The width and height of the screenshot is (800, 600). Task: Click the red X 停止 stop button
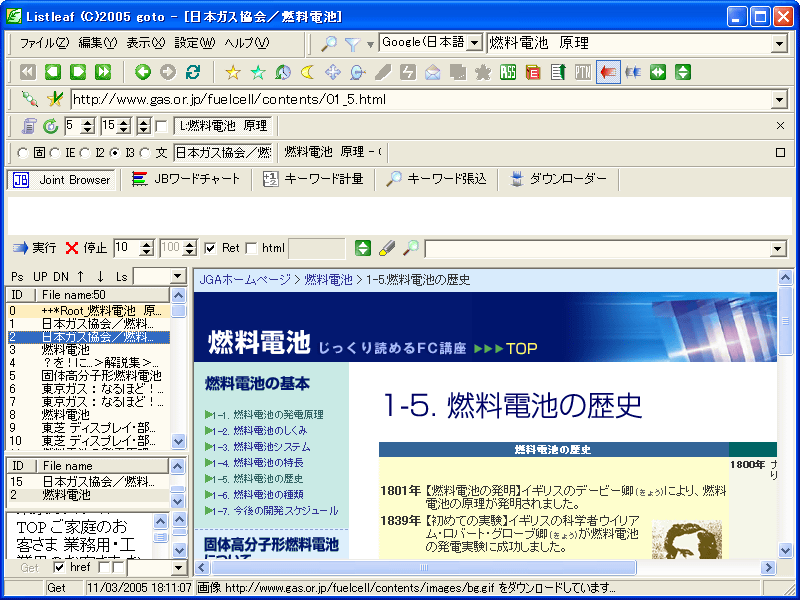point(86,248)
